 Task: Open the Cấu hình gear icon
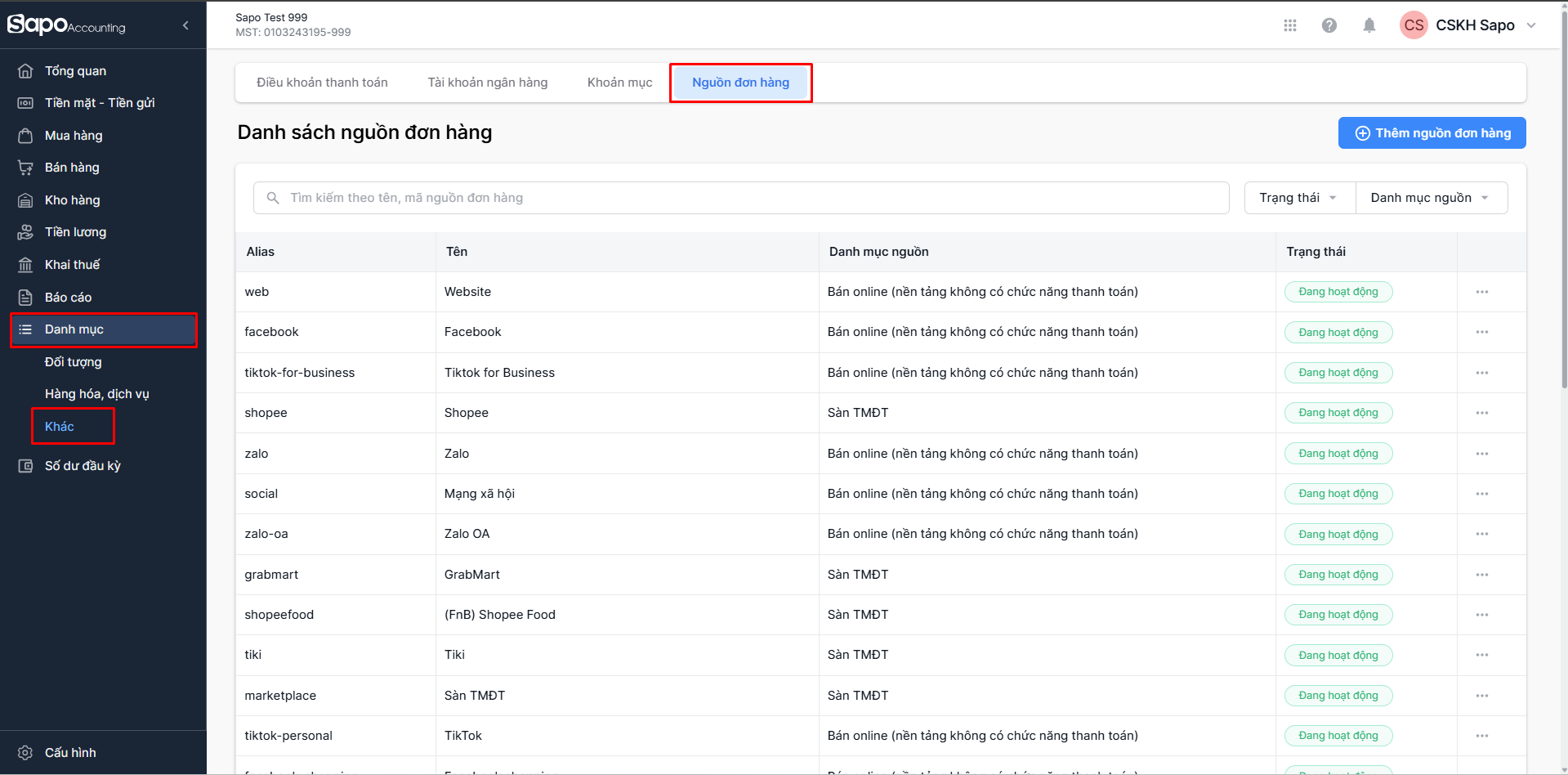25,753
